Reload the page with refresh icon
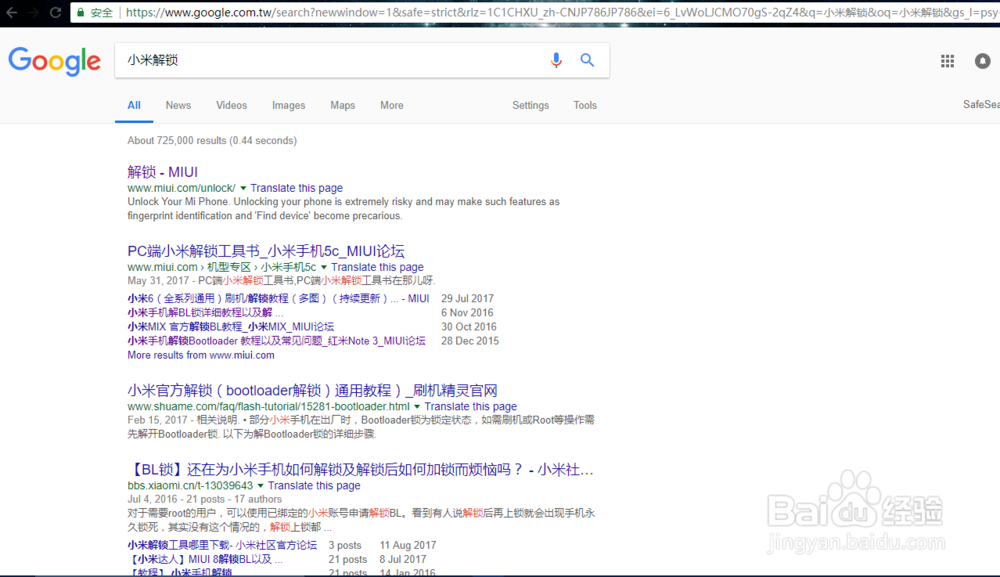 pyautogui.click(x=55, y=12)
